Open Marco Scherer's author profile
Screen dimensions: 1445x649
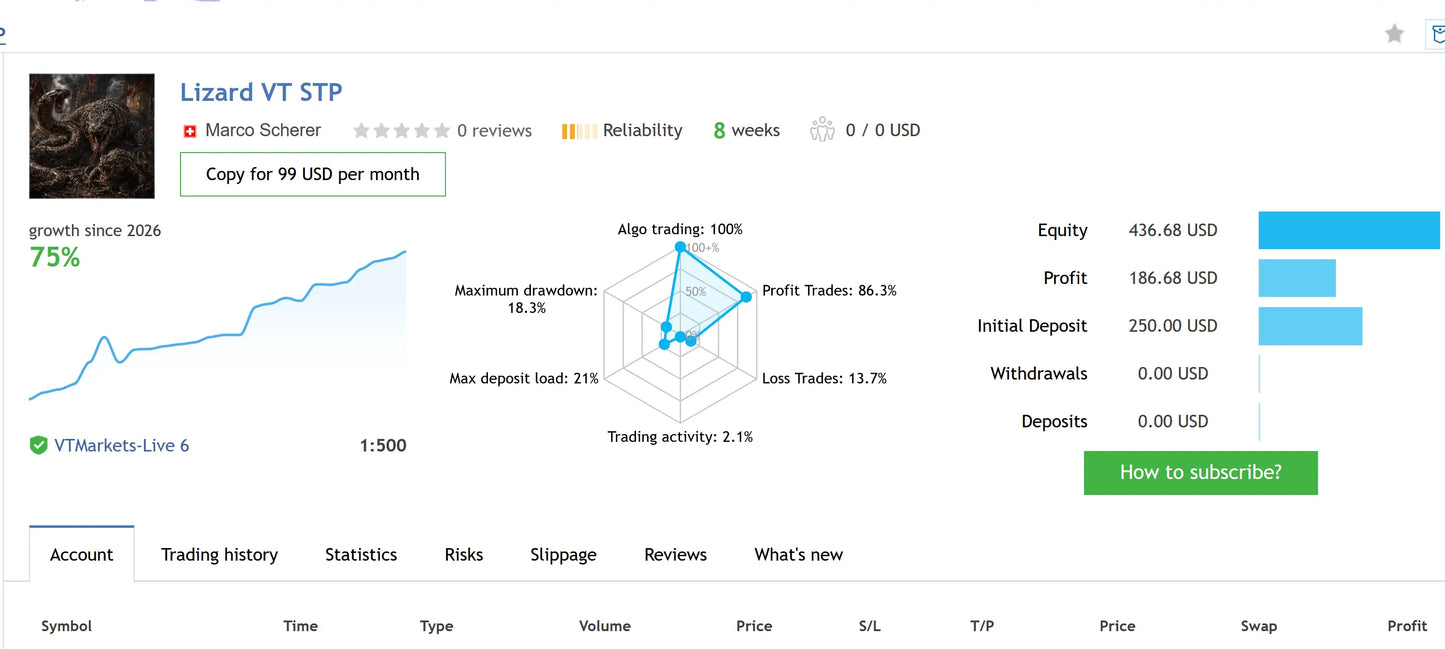click(263, 130)
